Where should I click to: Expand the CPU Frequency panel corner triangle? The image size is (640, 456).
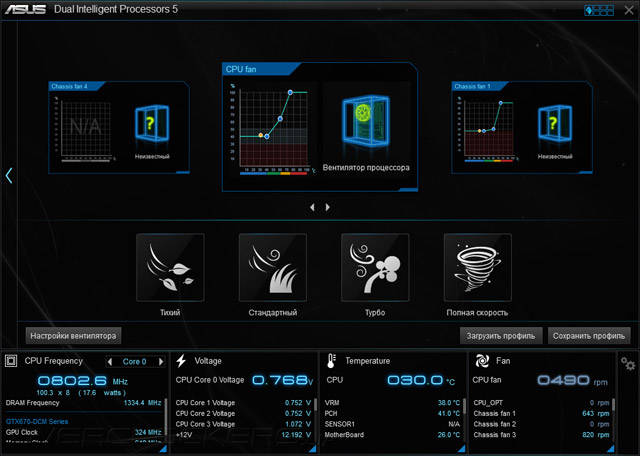[163, 449]
